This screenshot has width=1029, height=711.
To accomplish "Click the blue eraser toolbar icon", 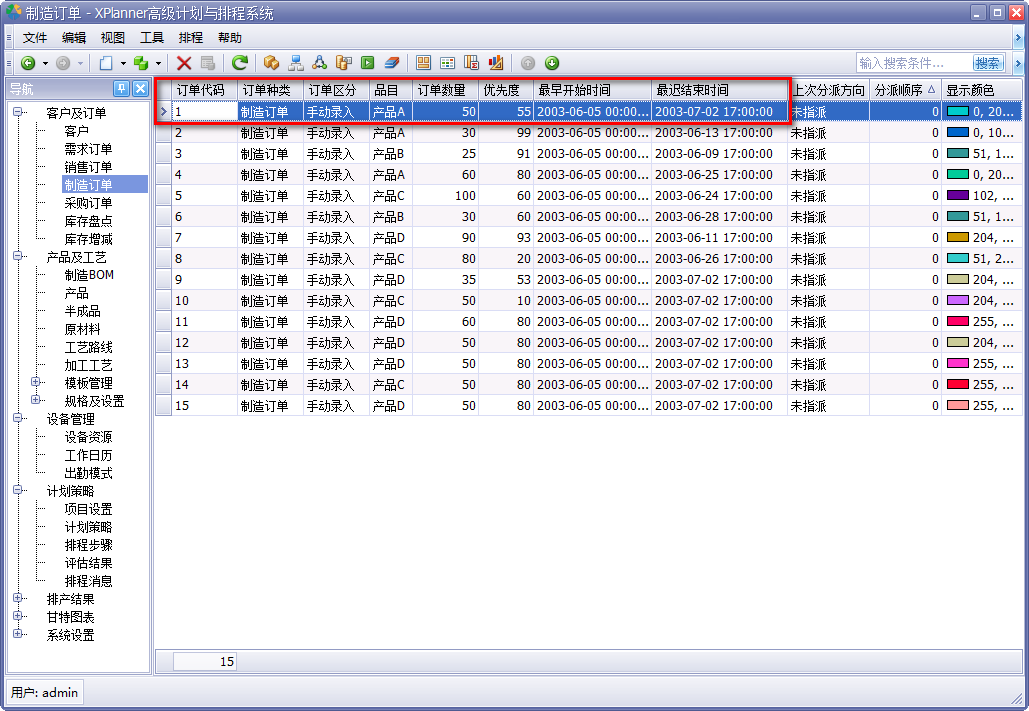I will 392,63.
